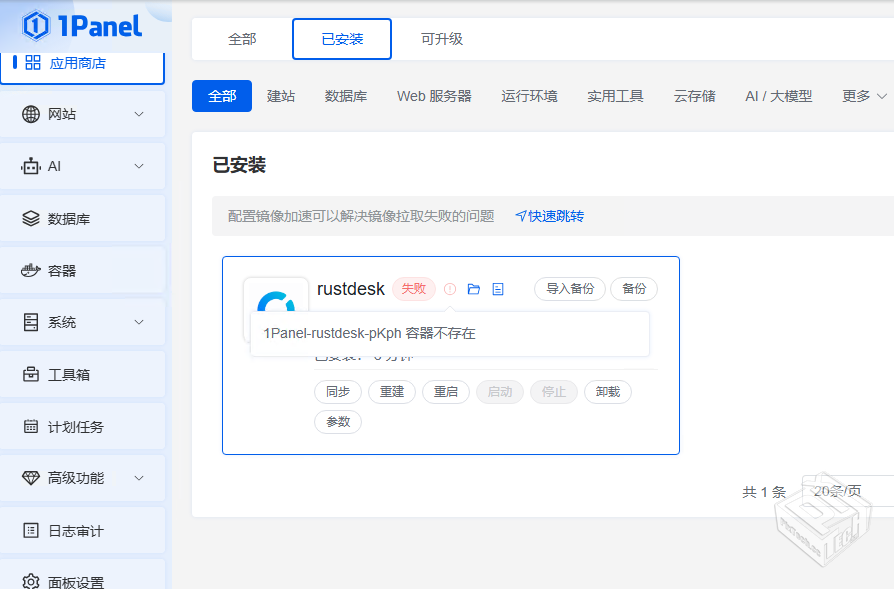The height and width of the screenshot is (589, 894).
Task: Filter apps by Web 服务器 category
Action: pyautogui.click(x=434, y=96)
